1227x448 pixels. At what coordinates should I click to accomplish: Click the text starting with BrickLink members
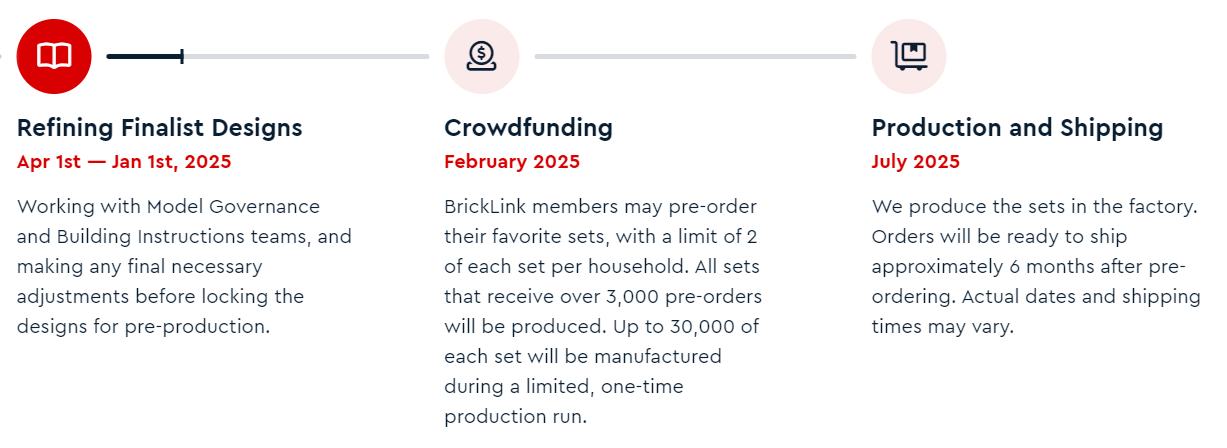pyautogui.click(x=600, y=207)
